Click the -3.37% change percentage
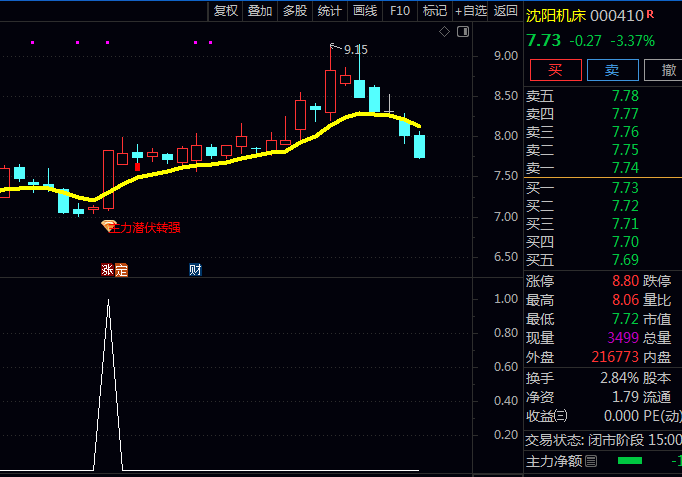 pos(632,41)
